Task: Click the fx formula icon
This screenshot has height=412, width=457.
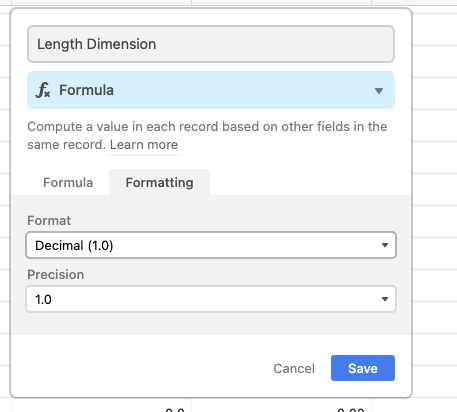Action: click(x=43, y=90)
